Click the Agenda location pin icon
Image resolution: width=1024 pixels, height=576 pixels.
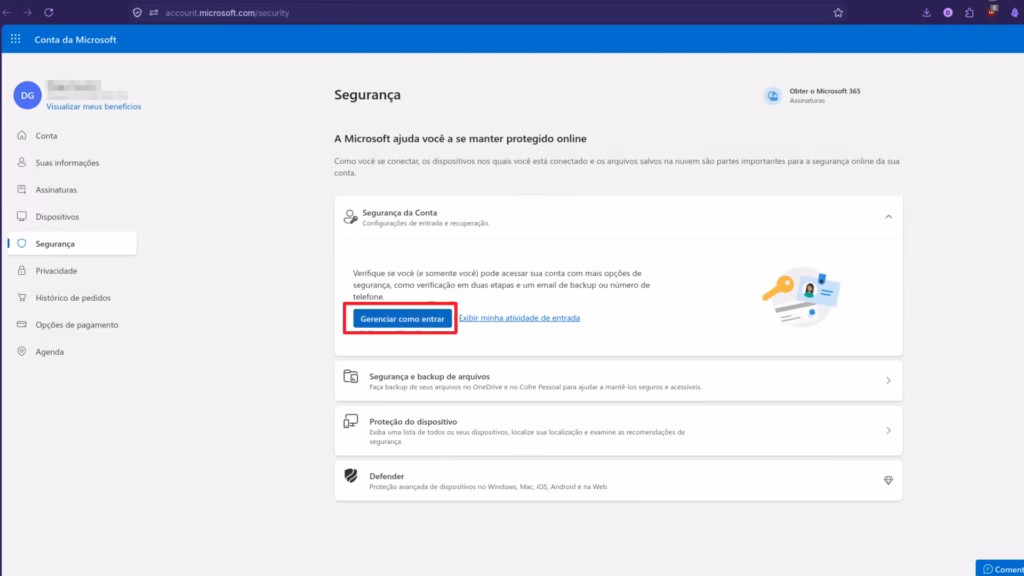[x=22, y=351]
